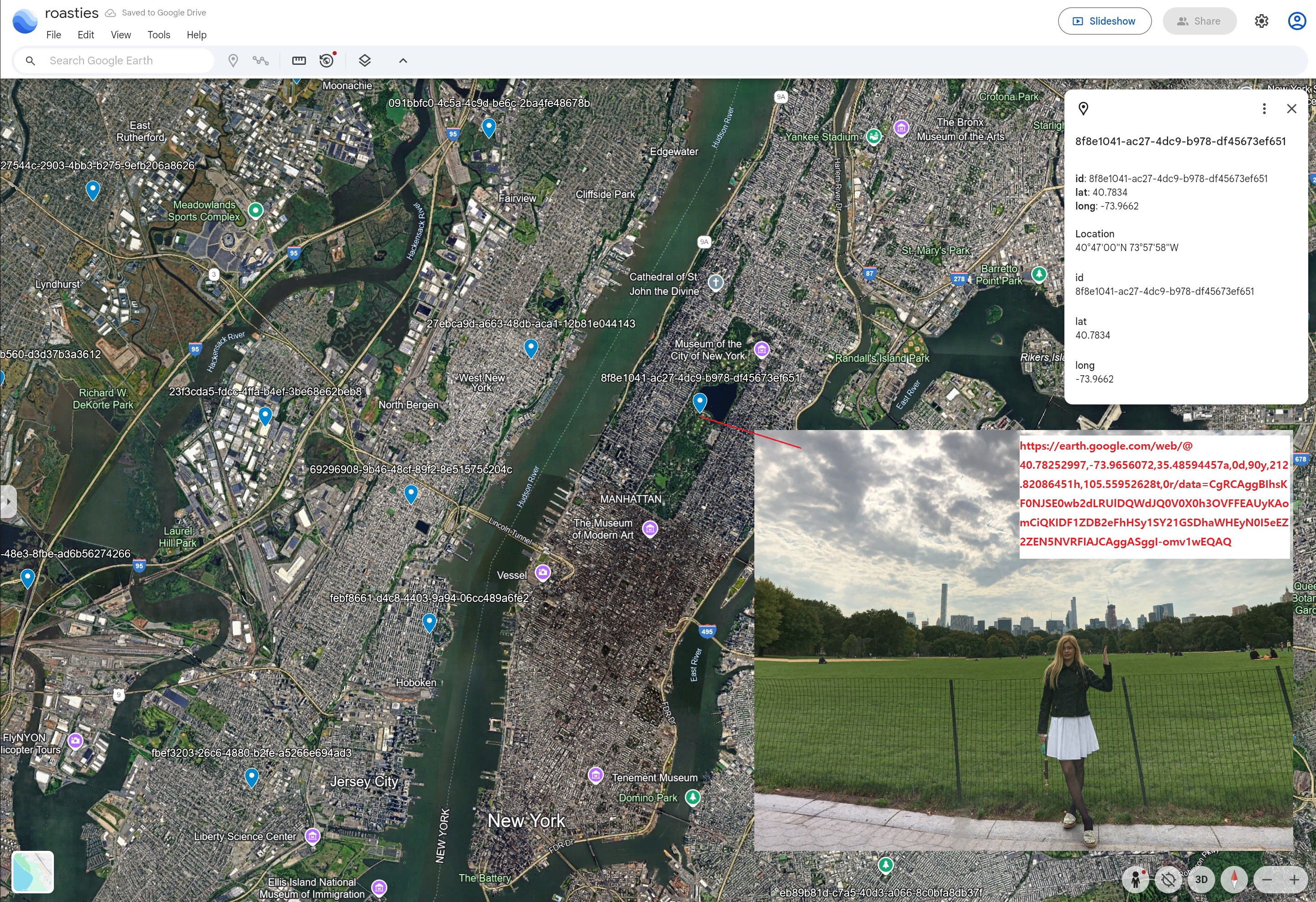Click the draw path or polygon icon
Image resolution: width=1316 pixels, height=902 pixels.
tap(260, 61)
